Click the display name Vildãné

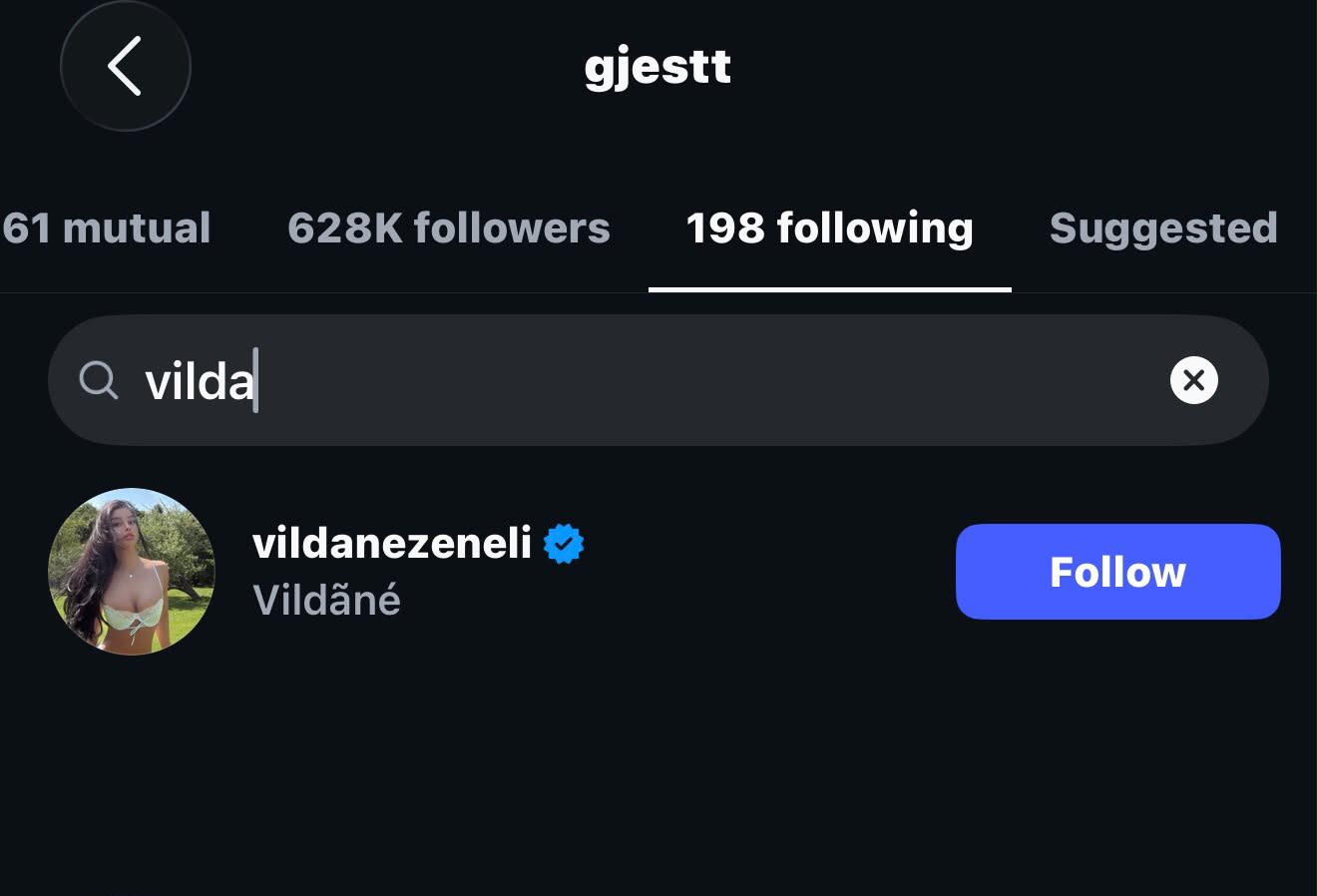(326, 600)
